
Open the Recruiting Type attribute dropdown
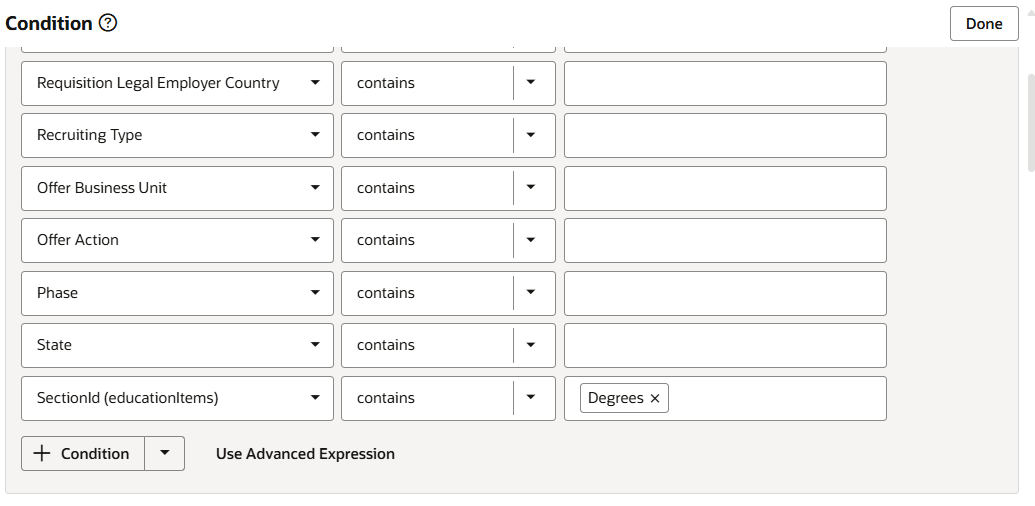(315, 135)
